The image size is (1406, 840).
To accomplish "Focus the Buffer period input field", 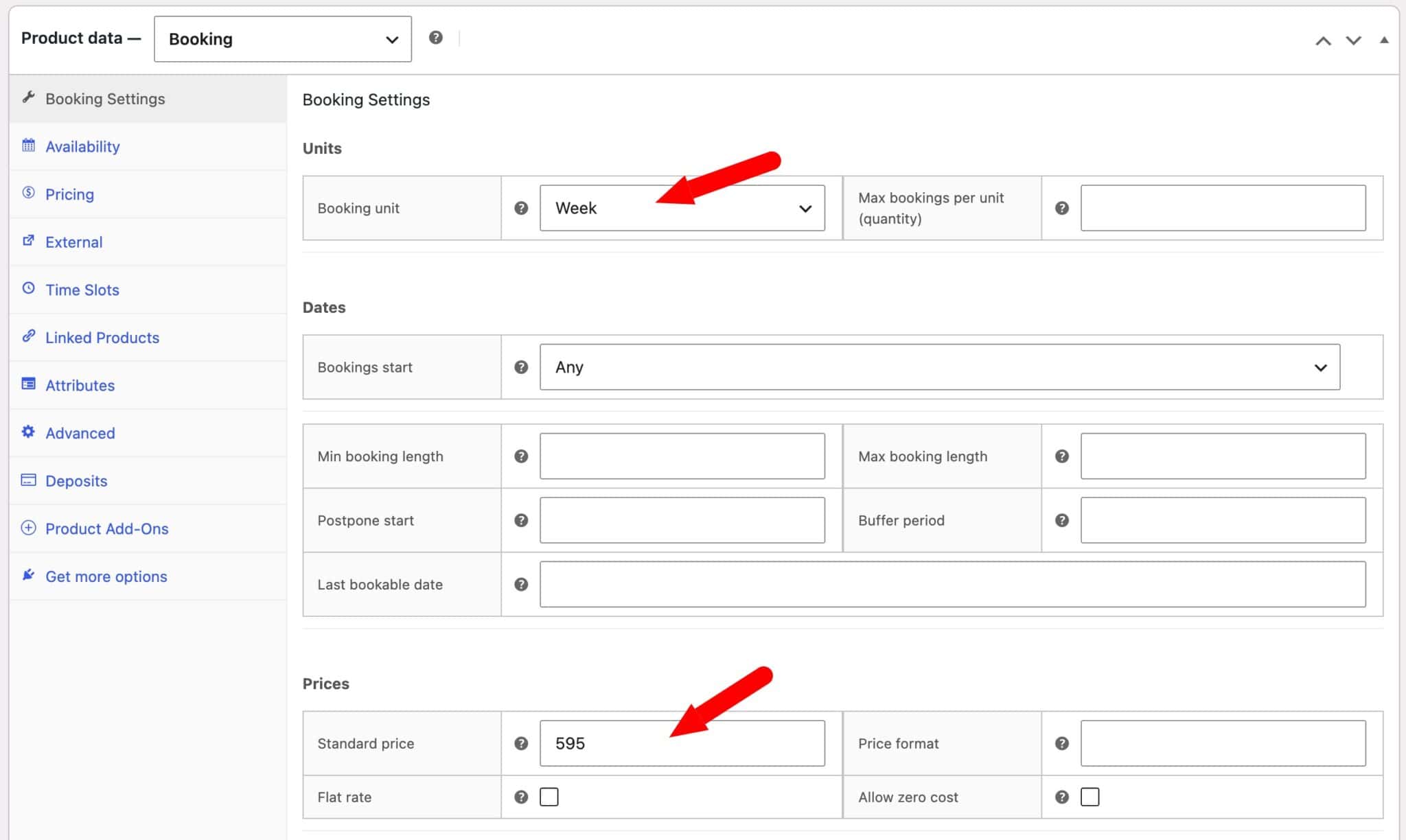I will pyautogui.click(x=1223, y=520).
